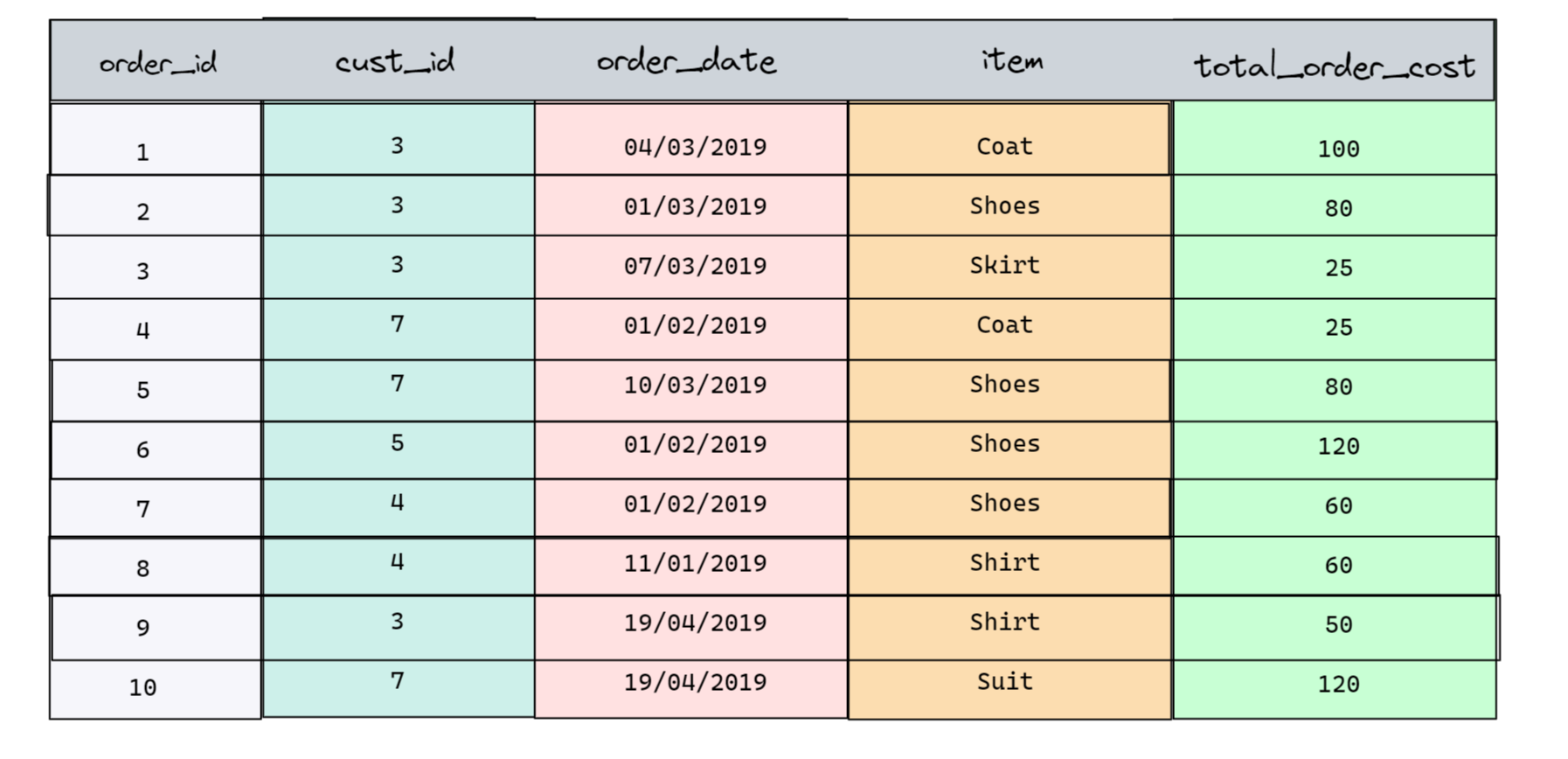Click the total cost cell showing 100
The width and height of the screenshot is (1568, 759).
click(1334, 138)
